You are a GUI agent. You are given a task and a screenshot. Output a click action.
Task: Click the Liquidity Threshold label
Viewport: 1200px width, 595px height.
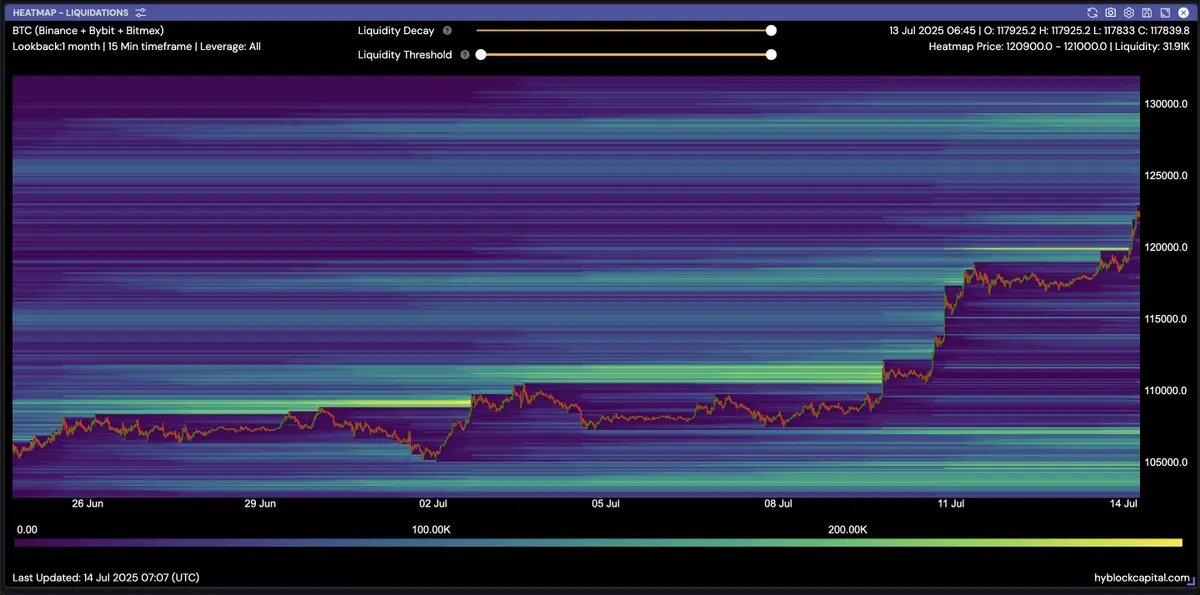pyautogui.click(x=405, y=55)
